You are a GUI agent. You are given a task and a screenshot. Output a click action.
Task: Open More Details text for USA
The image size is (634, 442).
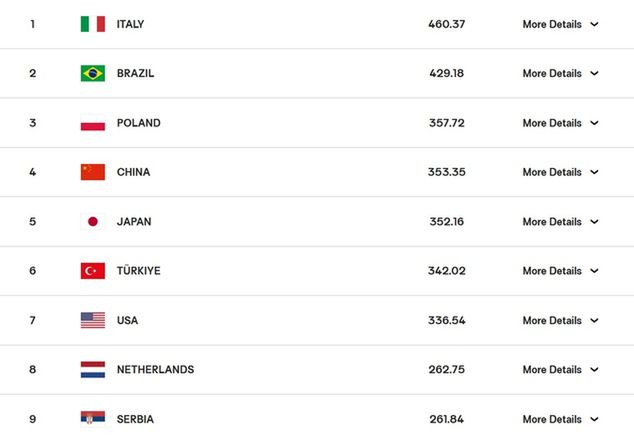pos(552,320)
